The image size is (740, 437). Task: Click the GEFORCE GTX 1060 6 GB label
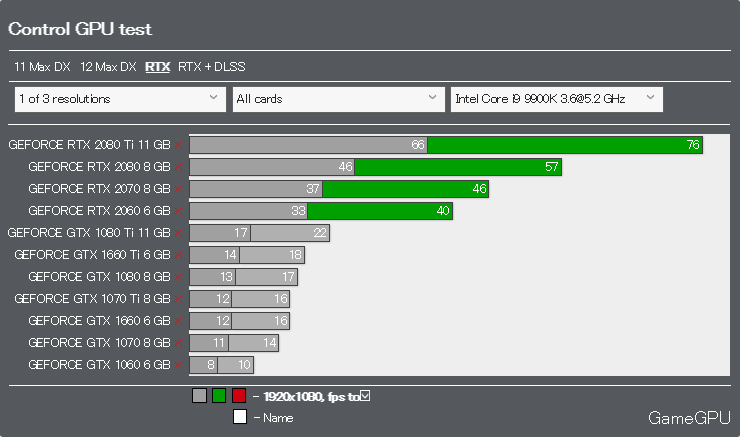coord(99,365)
